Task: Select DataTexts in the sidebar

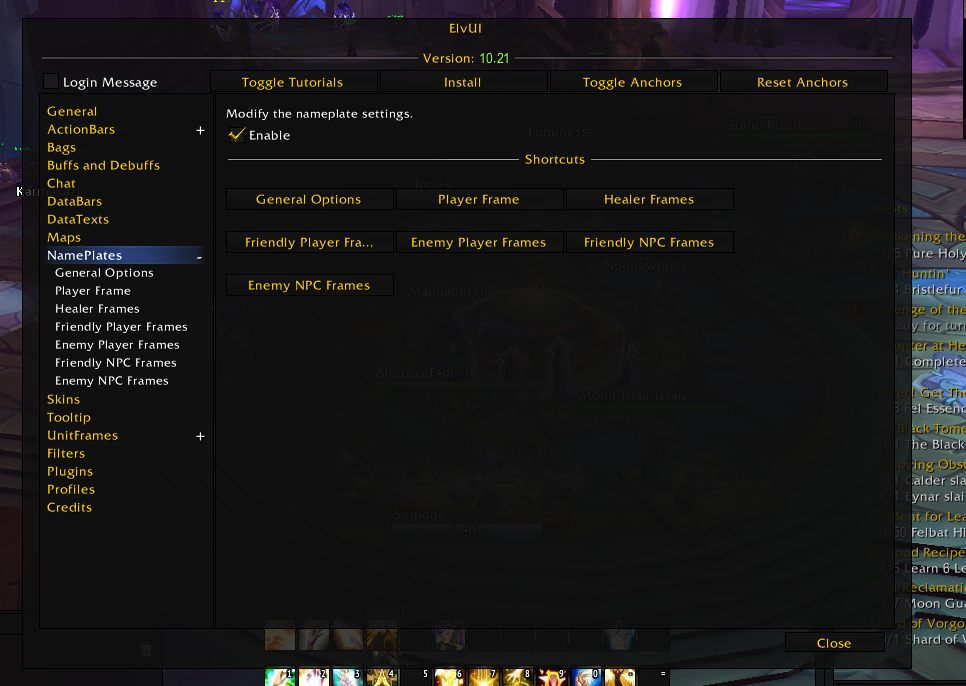Action: pyautogui.click(x=78, y=219)
